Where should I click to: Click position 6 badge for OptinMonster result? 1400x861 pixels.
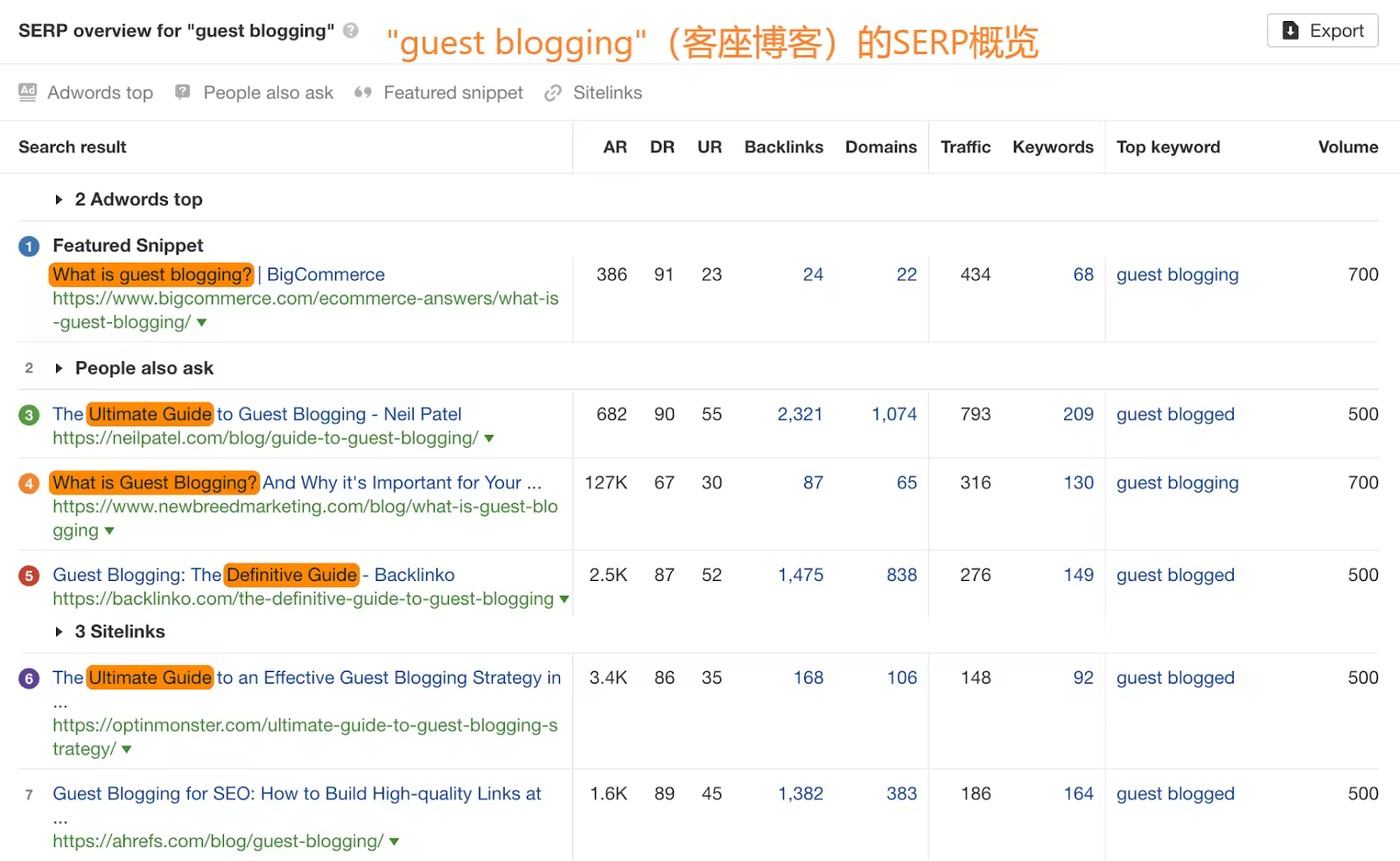29,678
